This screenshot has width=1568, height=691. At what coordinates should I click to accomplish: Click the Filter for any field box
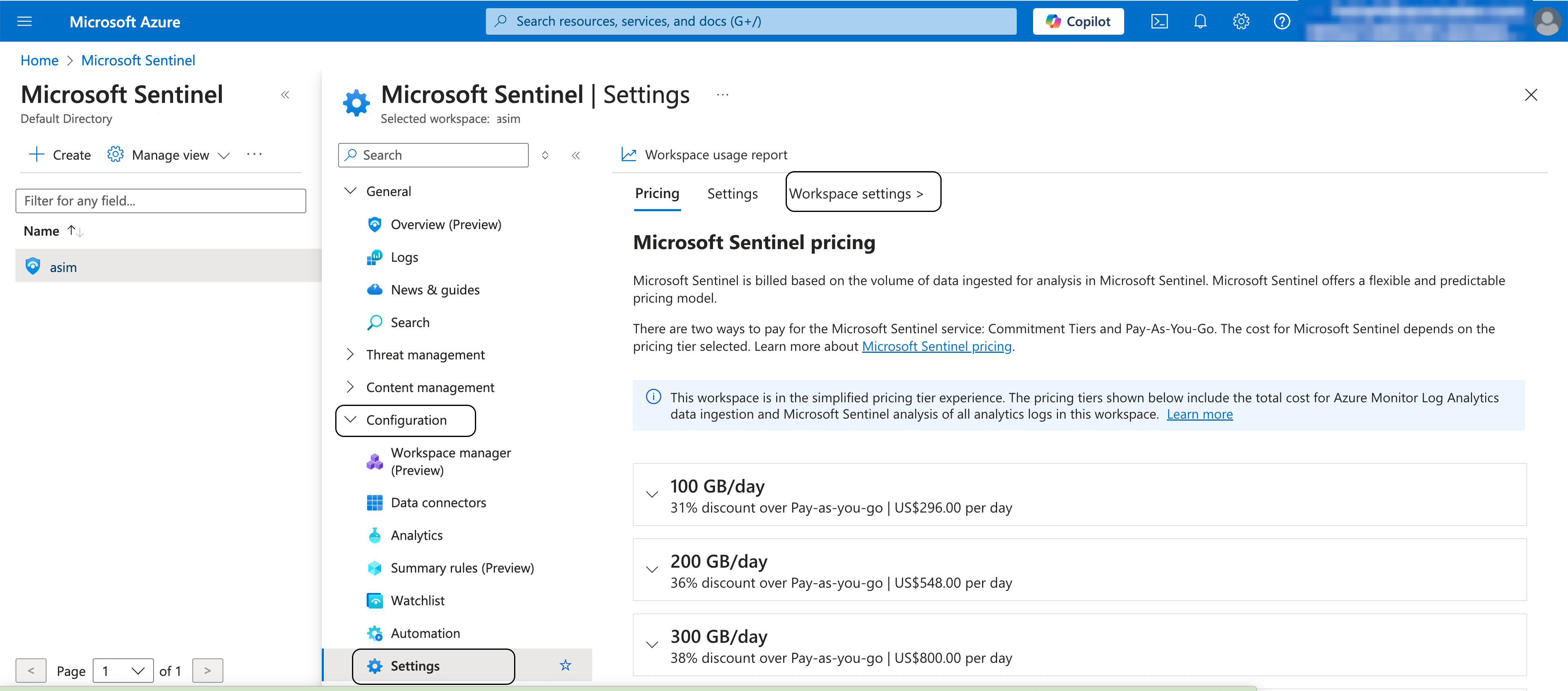(161, 200)
